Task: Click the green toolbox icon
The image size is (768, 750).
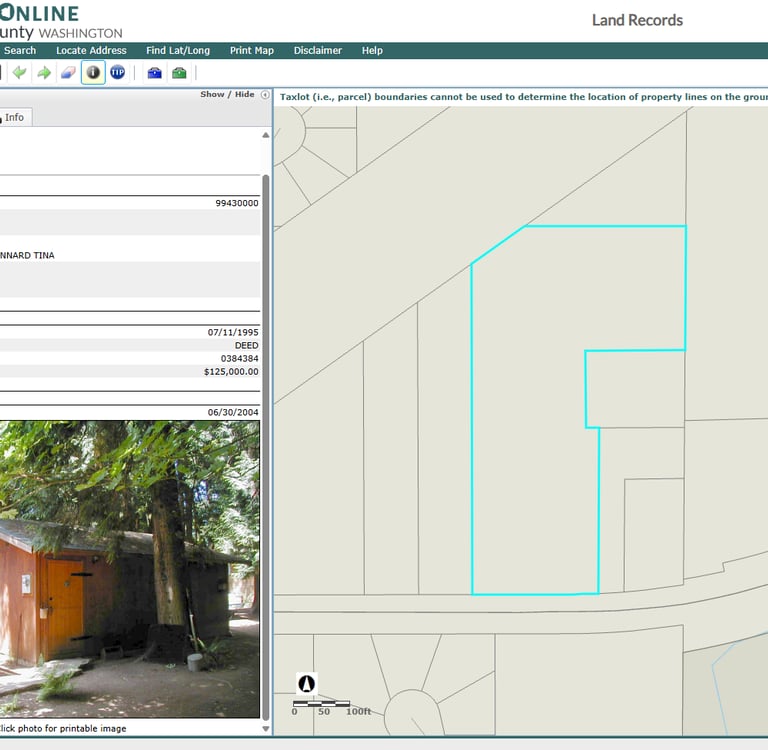Action: coord(179,73)
